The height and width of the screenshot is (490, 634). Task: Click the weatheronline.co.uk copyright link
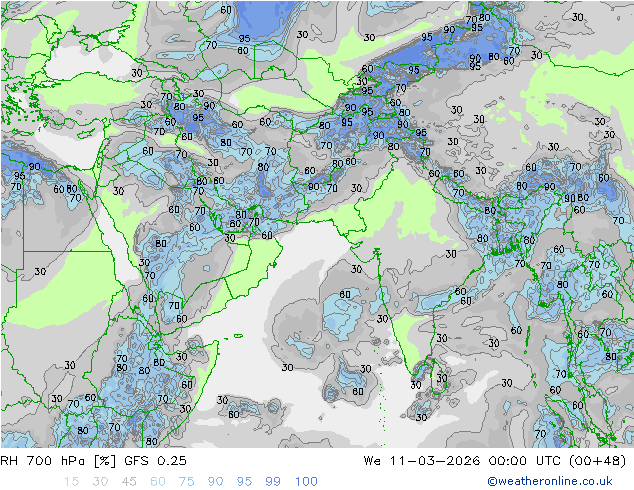point(550,481)
